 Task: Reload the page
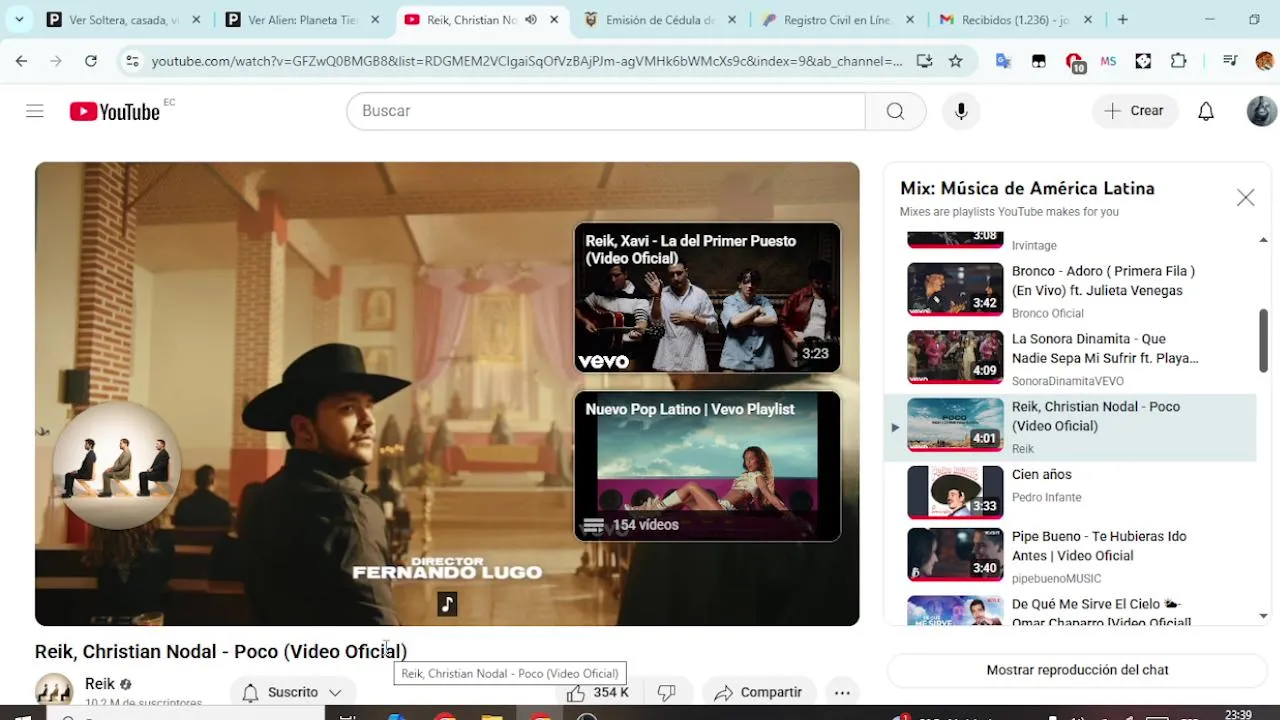pyautogui.click(x=91, y=61)
